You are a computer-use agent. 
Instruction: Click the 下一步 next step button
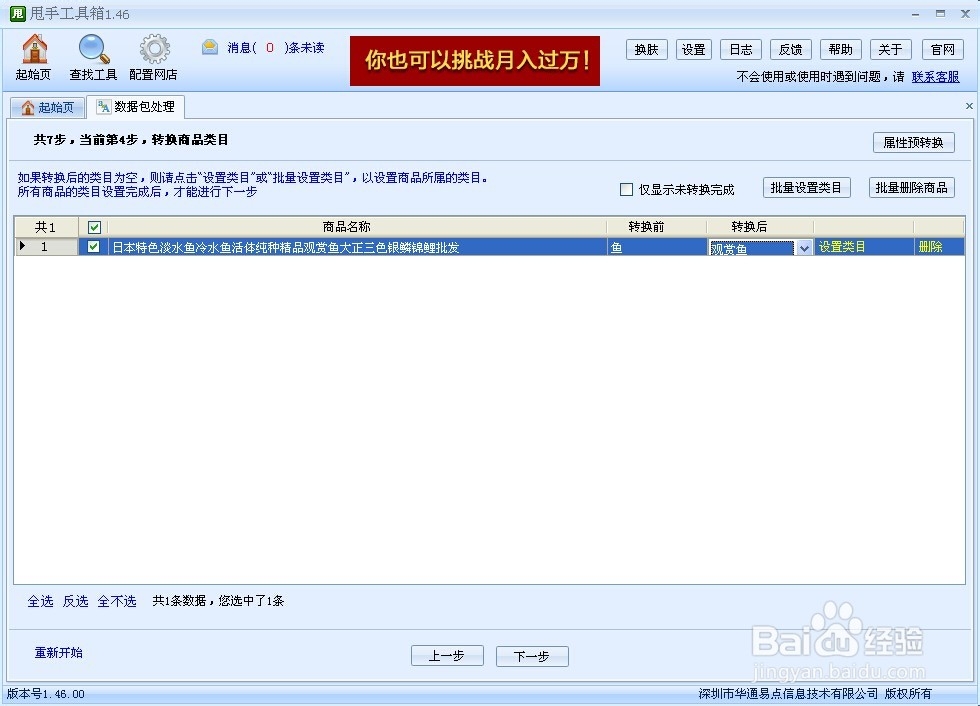pyautogui.click(x=532, y=656)
